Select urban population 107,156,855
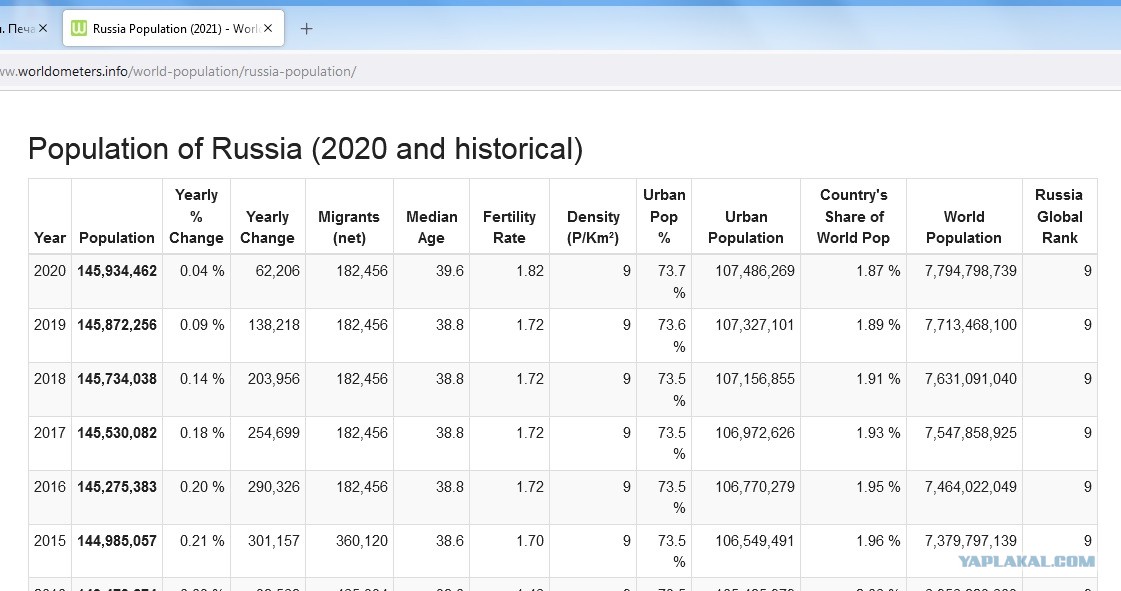This screenshot has height=591, width=1121. click(755, 379)
